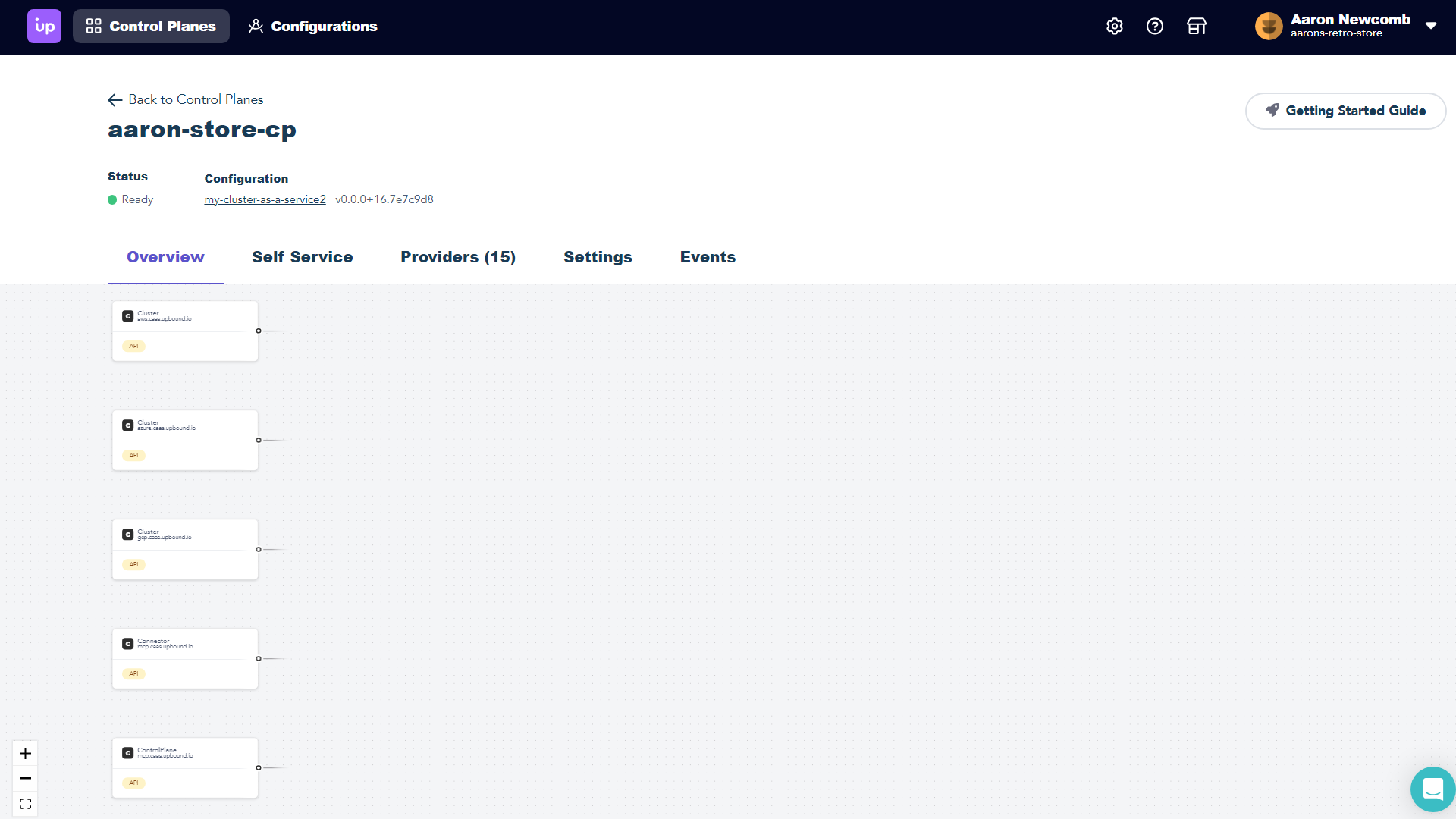Click the Connector node icon fourth card
The height and width of the screenshot is (819, 1456).
[x=128, y=644]
